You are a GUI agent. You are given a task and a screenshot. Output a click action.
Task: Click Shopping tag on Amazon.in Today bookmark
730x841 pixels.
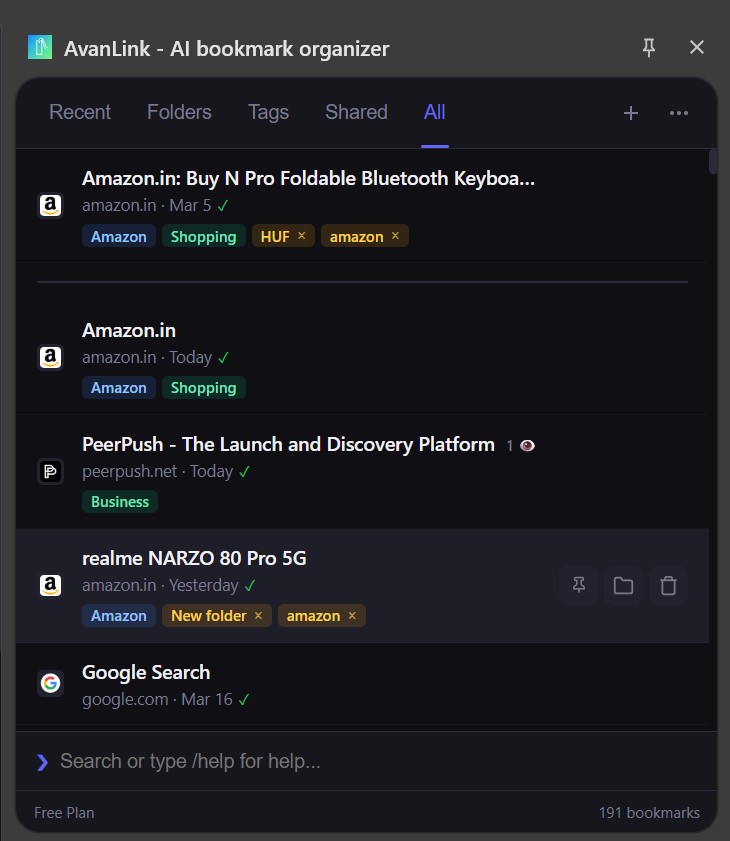(203, 388)
